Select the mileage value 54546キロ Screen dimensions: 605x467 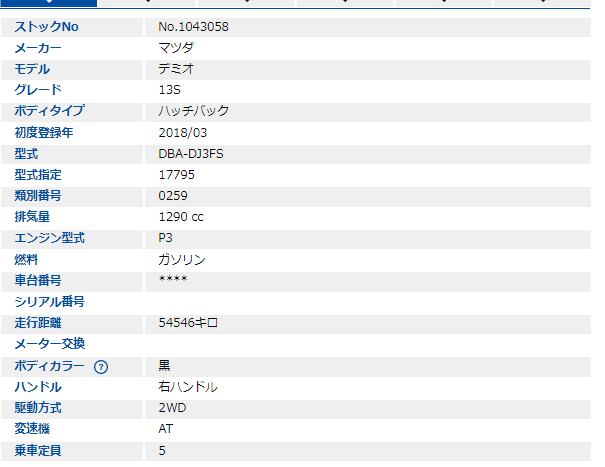pyautogui.click(x=188, y=323)
